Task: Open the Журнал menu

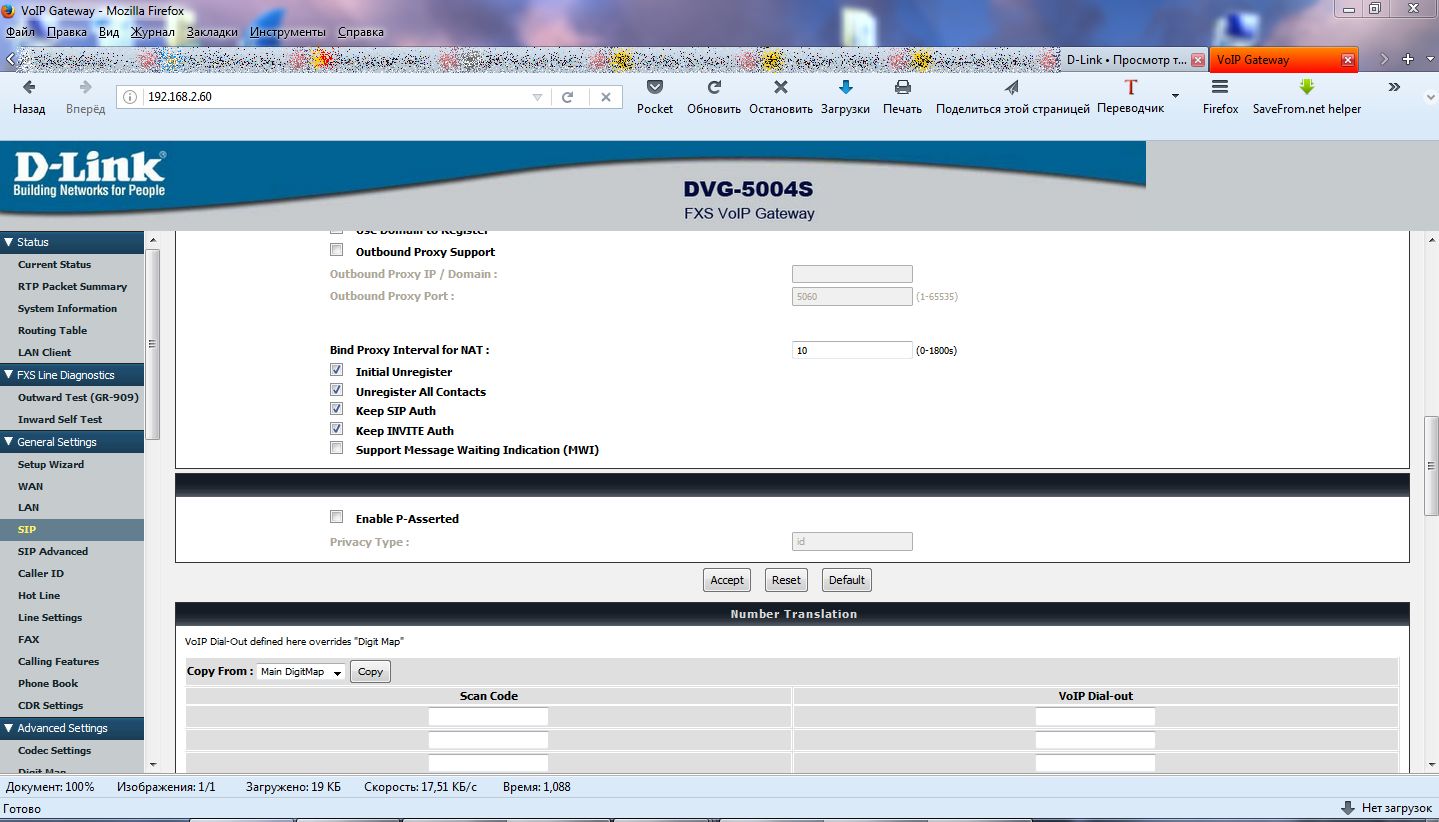Action: [153, 32]
